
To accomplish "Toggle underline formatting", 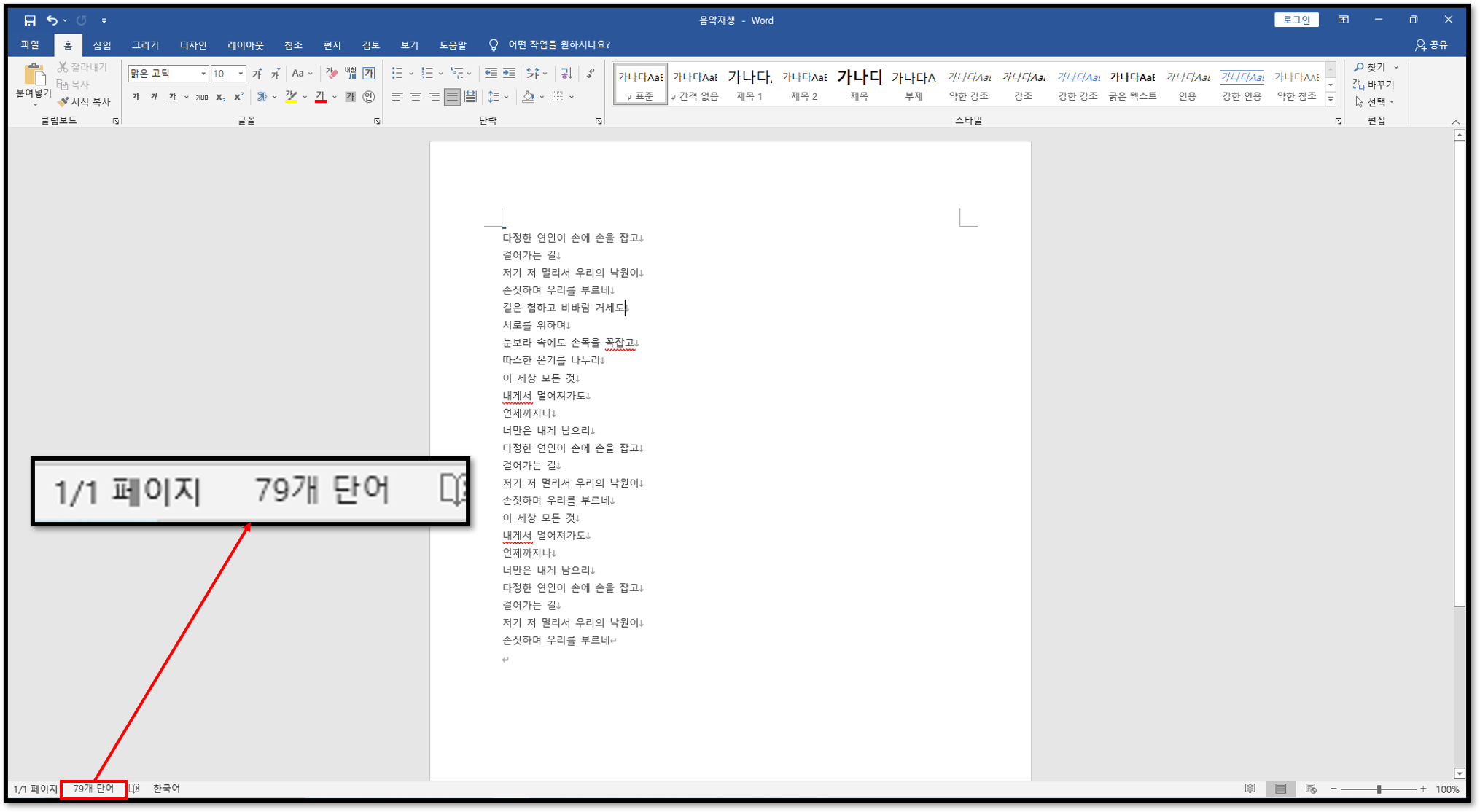I will pos(172,96).
